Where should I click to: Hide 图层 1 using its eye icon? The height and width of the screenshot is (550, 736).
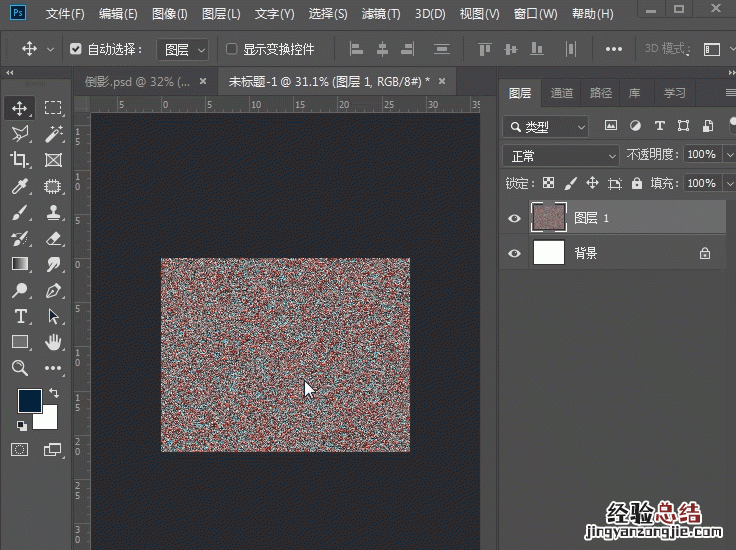tap(514, 218)
